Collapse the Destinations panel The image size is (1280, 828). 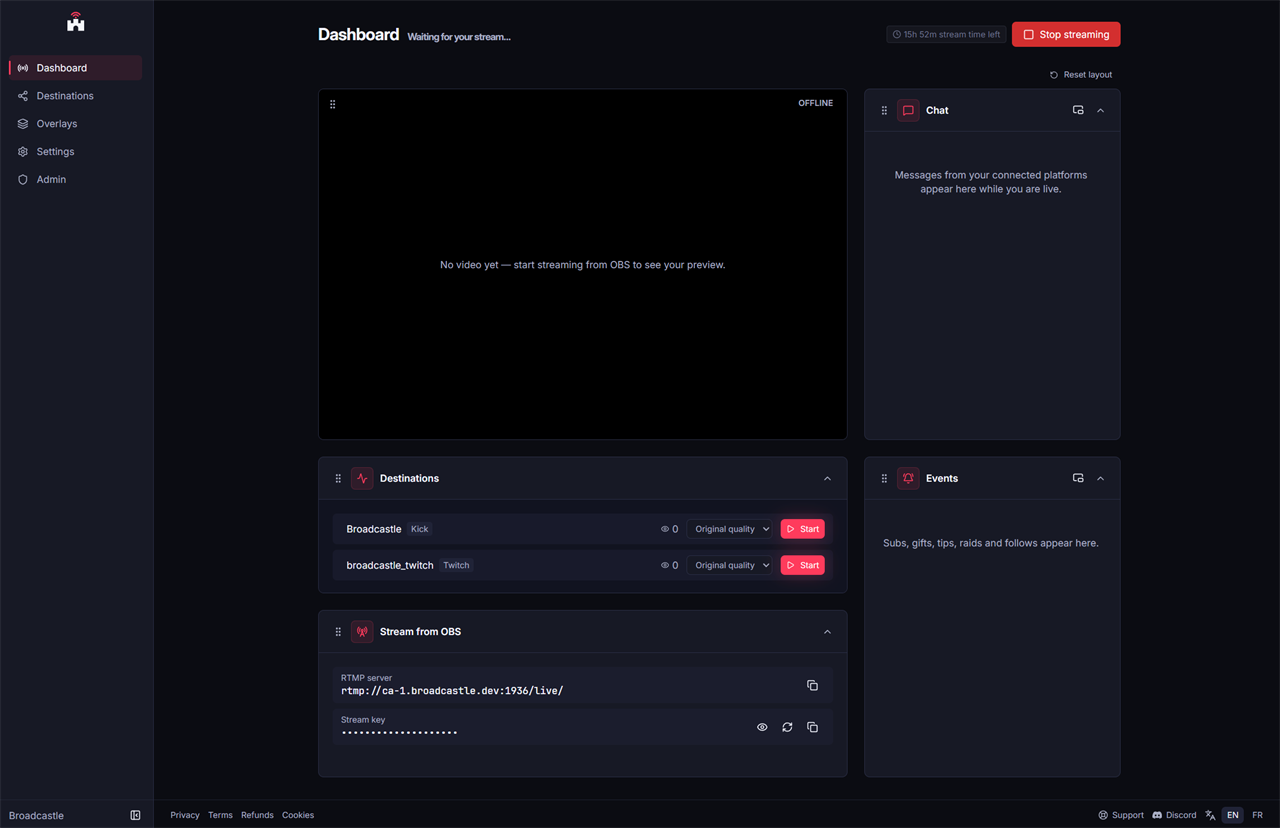(x=827, y=479)
